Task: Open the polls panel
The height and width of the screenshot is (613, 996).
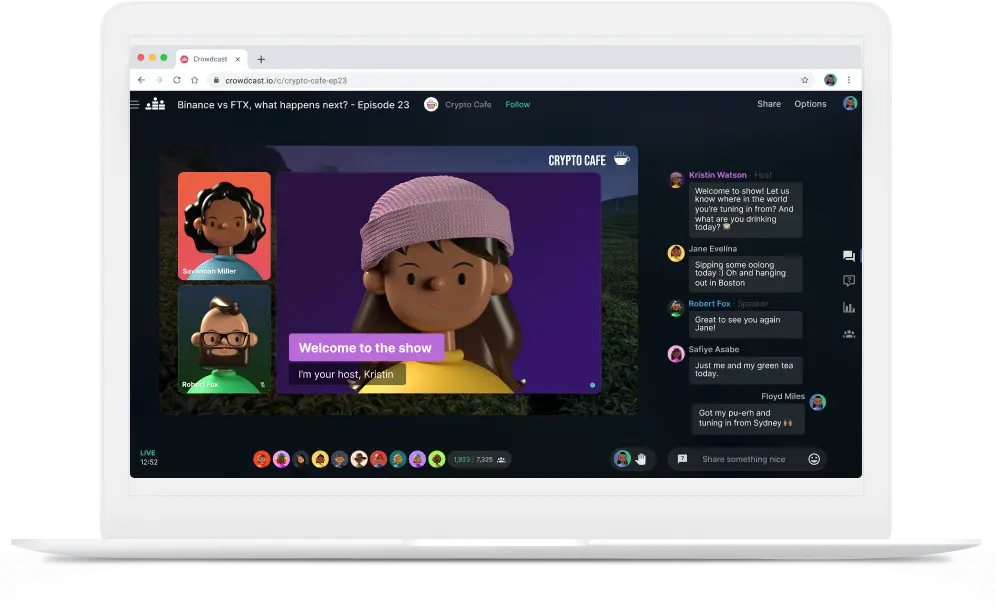Action: click(x=848, y=307)
